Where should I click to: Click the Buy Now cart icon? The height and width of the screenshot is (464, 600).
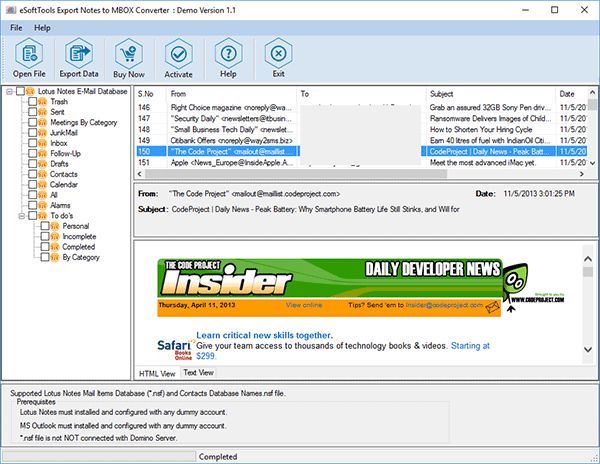pyautogui.click(x=129, y=54)
